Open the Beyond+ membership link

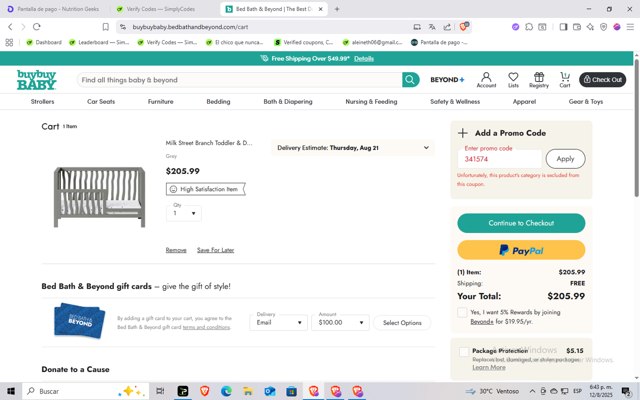[482, 322]
